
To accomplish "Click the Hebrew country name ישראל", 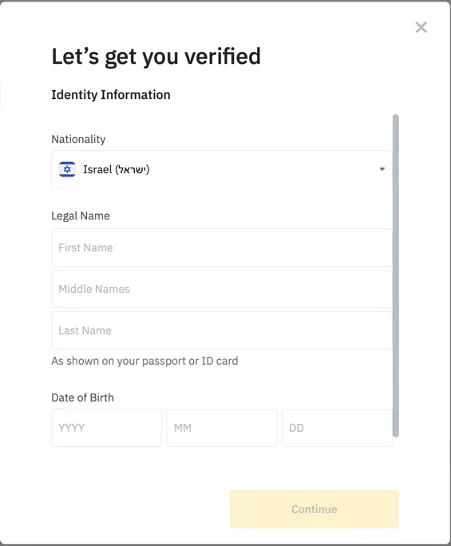I will coord(132,170).
